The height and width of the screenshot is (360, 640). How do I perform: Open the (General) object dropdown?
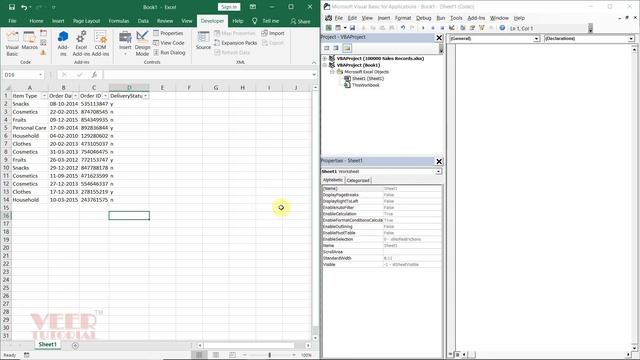point(536,38)
